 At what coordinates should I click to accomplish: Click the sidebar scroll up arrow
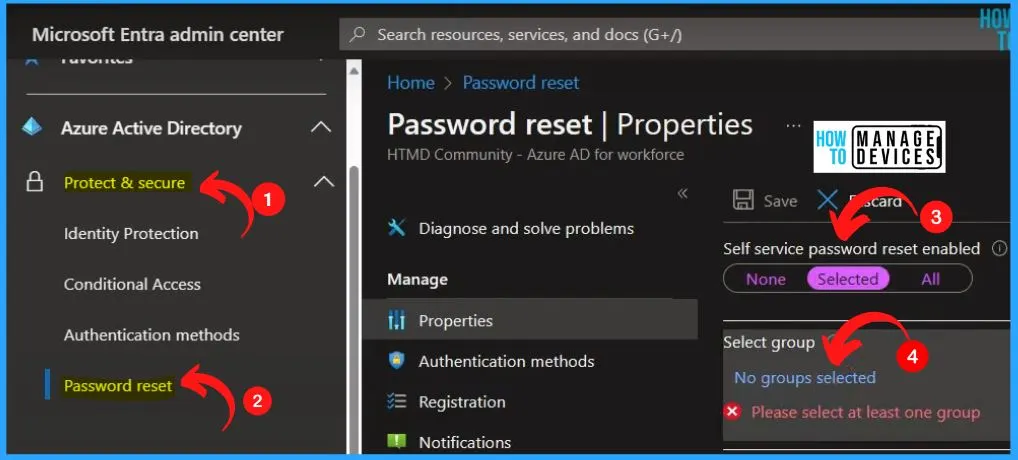coord(354,69)
